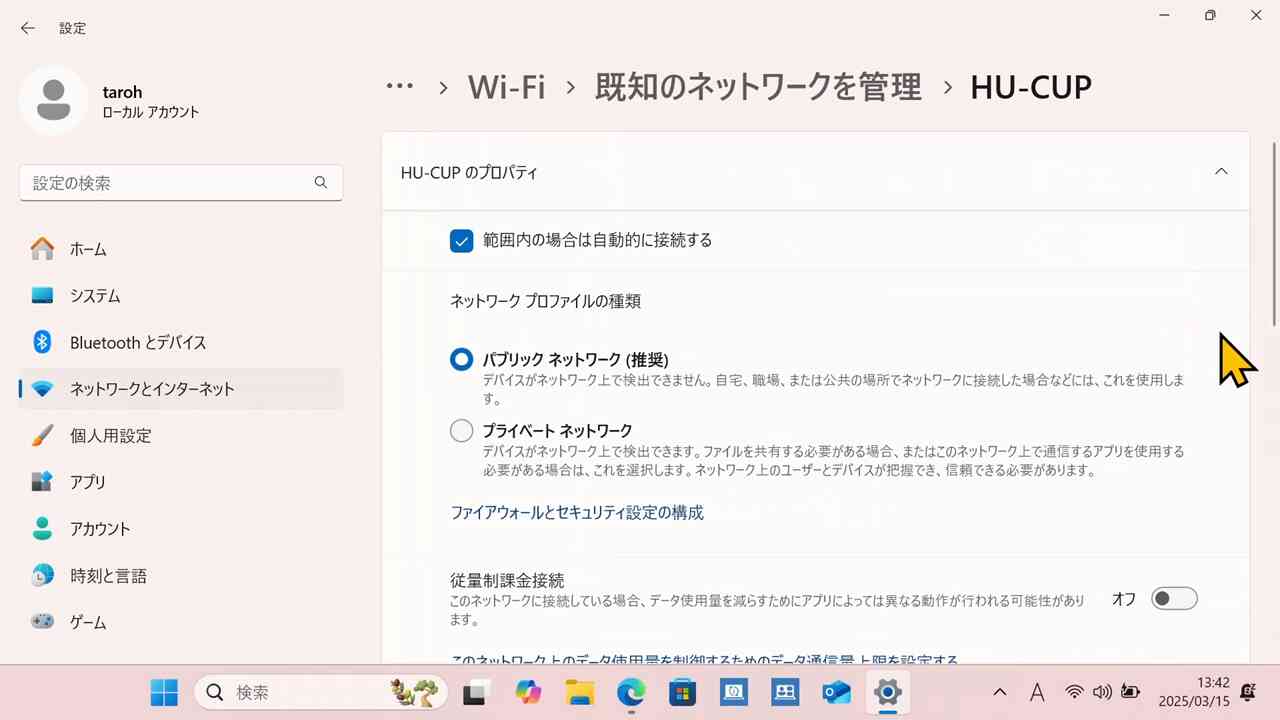The width and height of the screenshot is (1280, 720).
Task: Navigate to Wi-Fi via the breadcrumb
Action: [506, 86]
